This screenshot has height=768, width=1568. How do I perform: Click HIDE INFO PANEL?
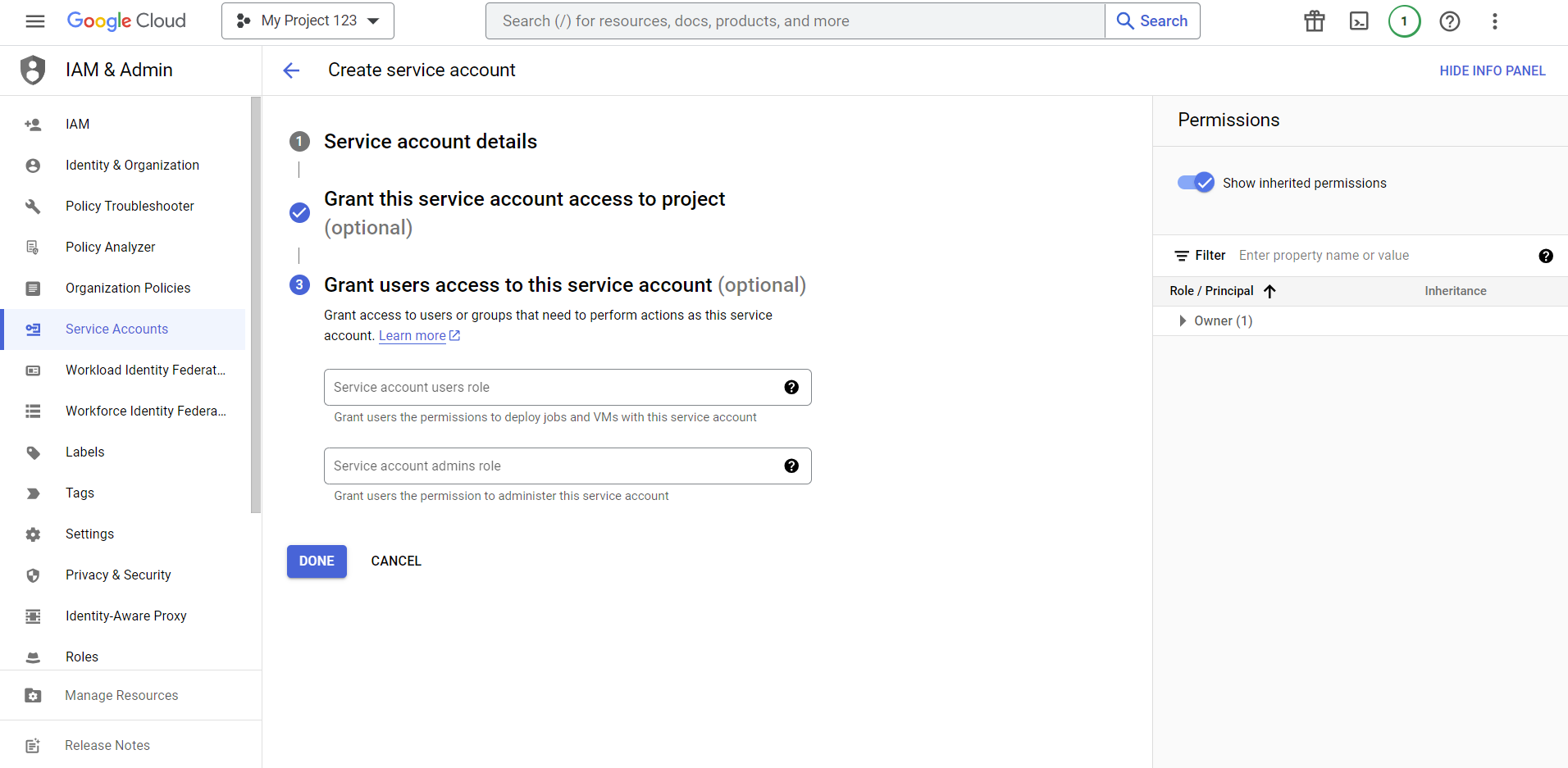coord(1493,71)
